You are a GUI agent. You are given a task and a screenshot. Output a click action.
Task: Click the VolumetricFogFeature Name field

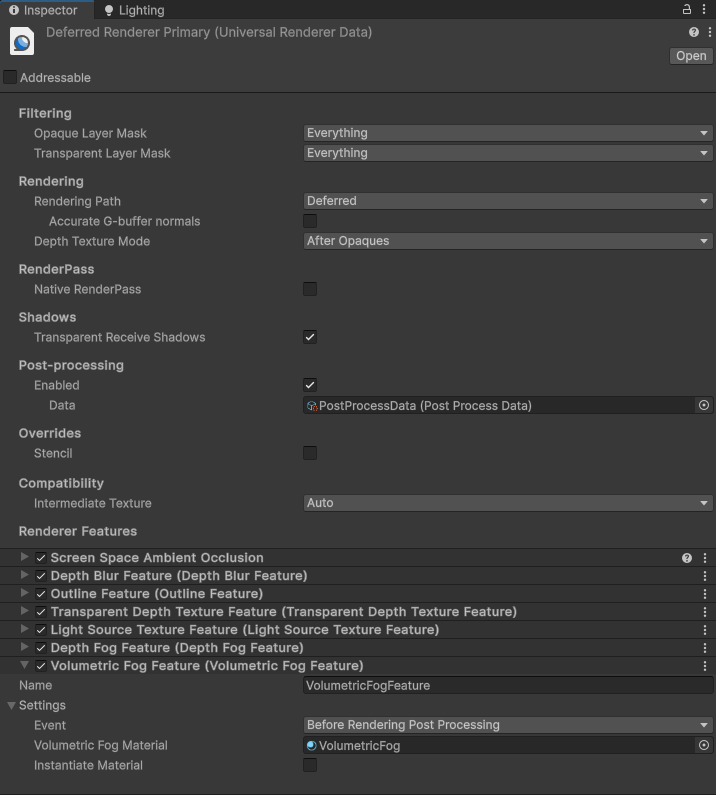click(508, 685)
